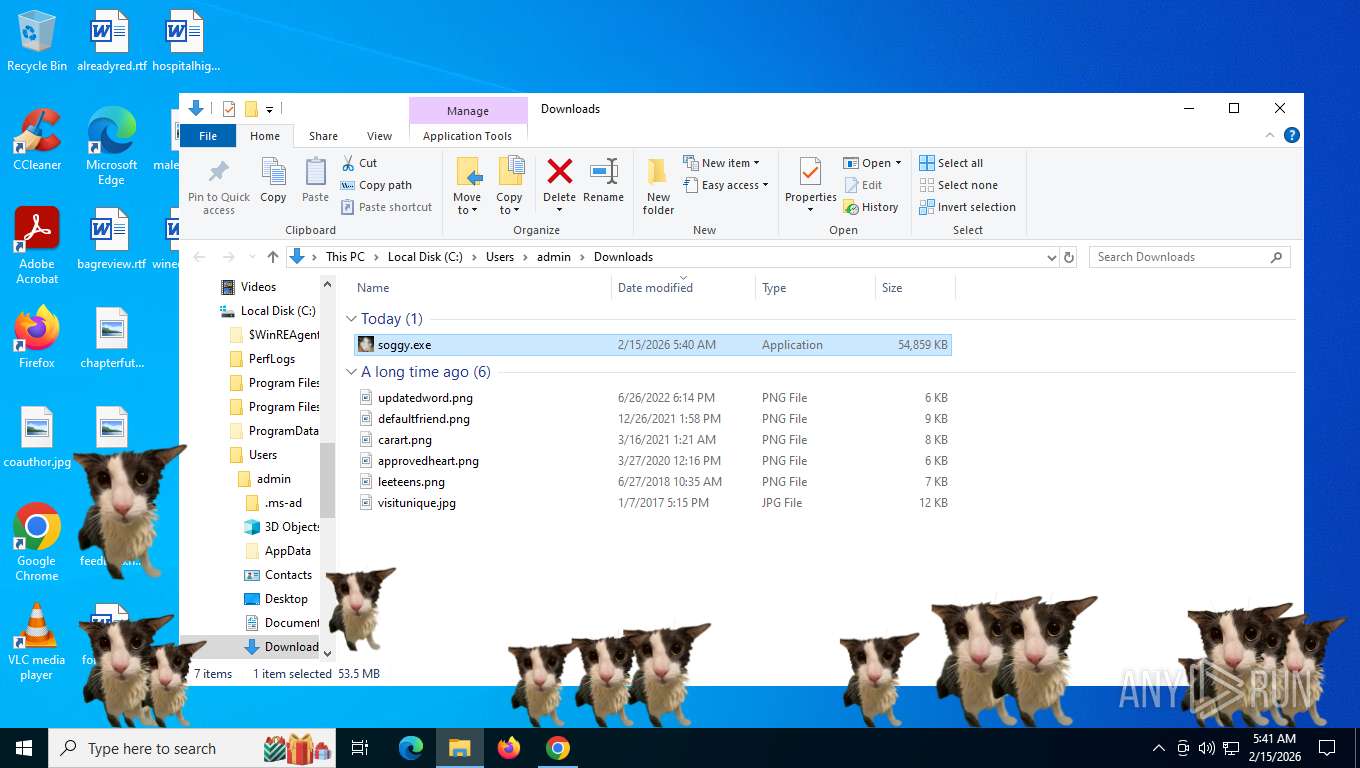This screenshot has height=768, width=1360.
Task: Open the Copy to dropdown
Action: point(509,204)
